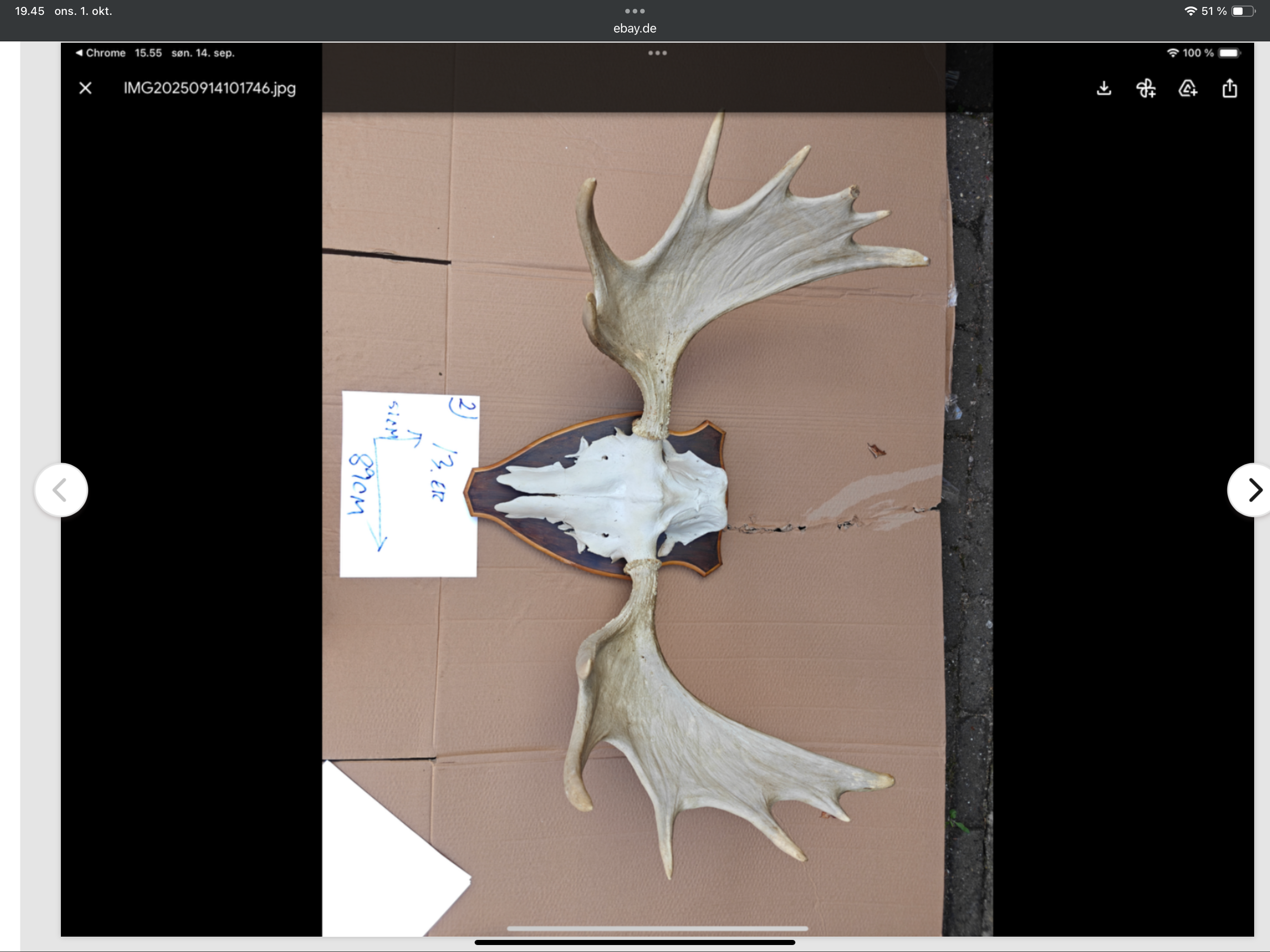Click the download icon in the image viewer
Image resolution: width=1270 pixels, height=952 pixels.
click(x=1104, y=88)
